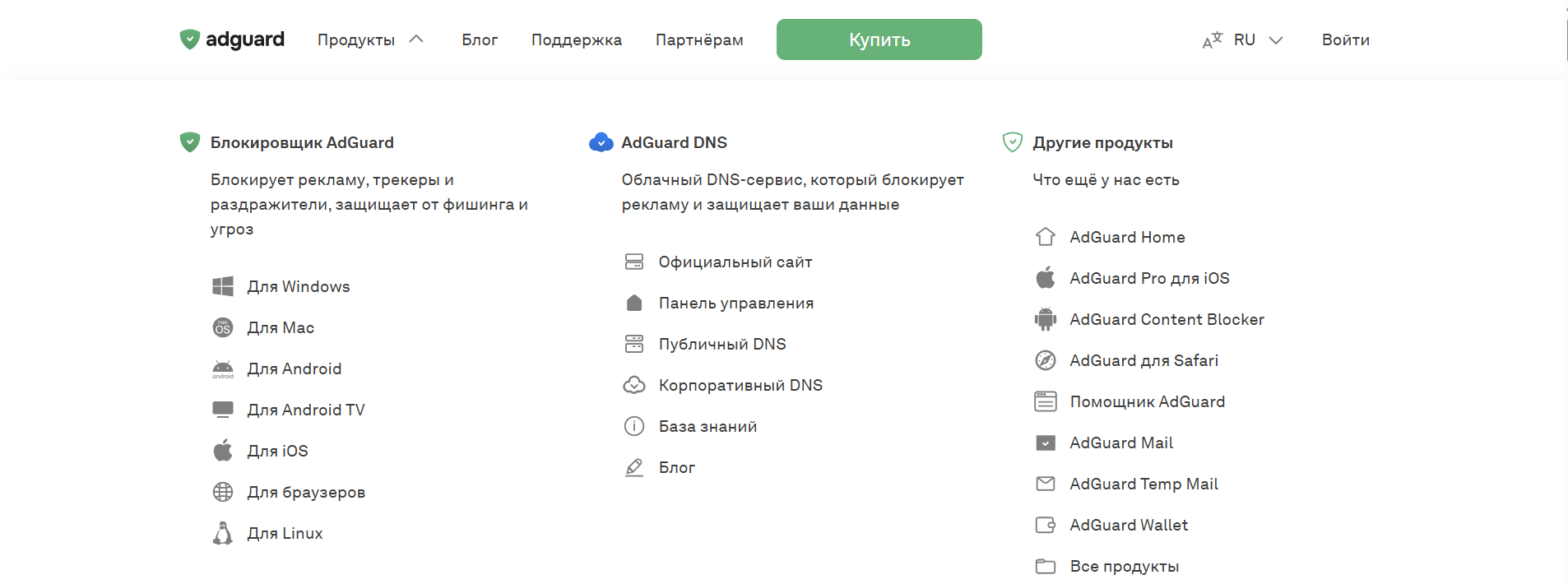
Task: Open the База знаний link
Action: (707, 426)
